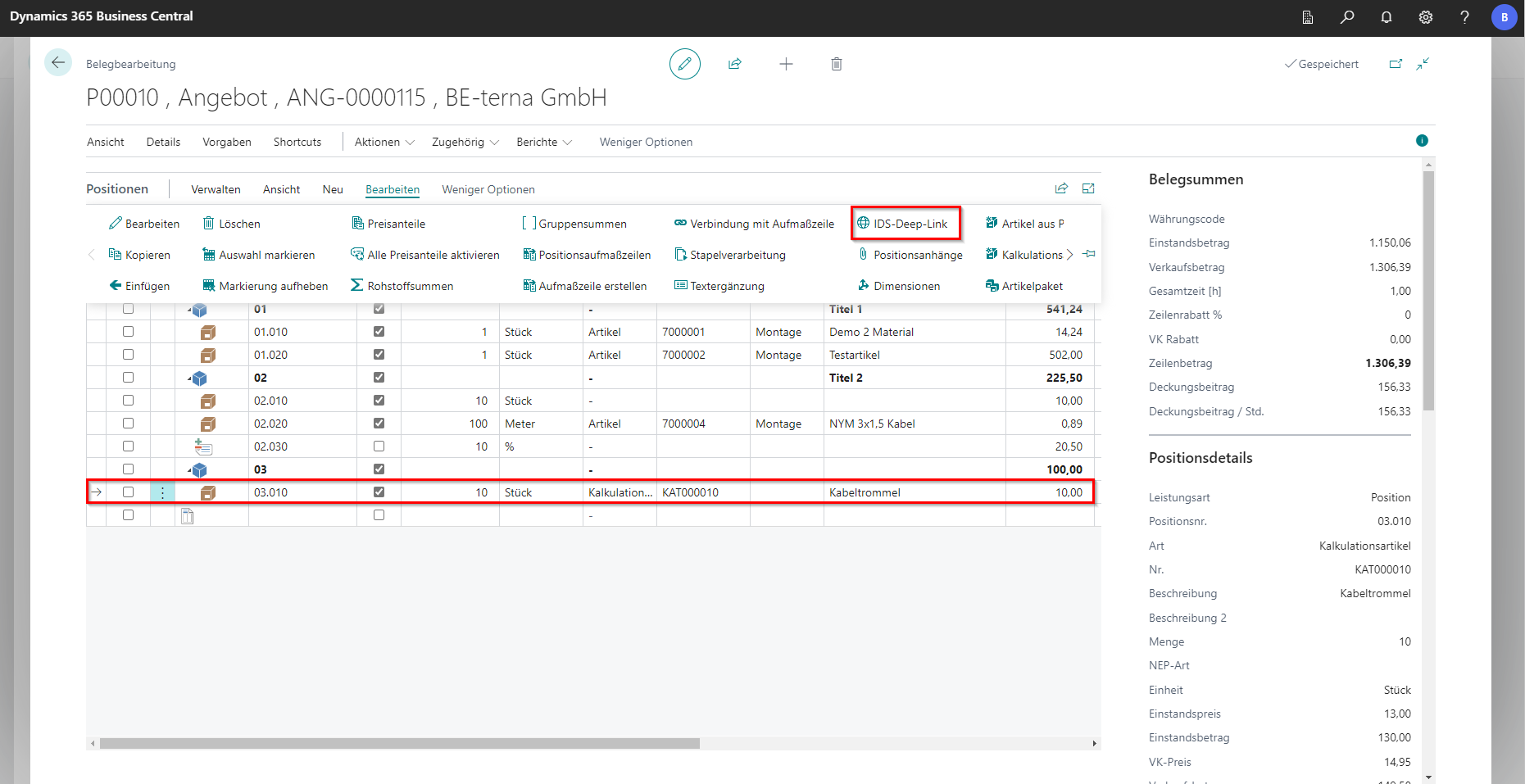Screen dimensions: 1525x784
Task: Select row 01.010 with its selection checkbox
Action: coord(128,332)
